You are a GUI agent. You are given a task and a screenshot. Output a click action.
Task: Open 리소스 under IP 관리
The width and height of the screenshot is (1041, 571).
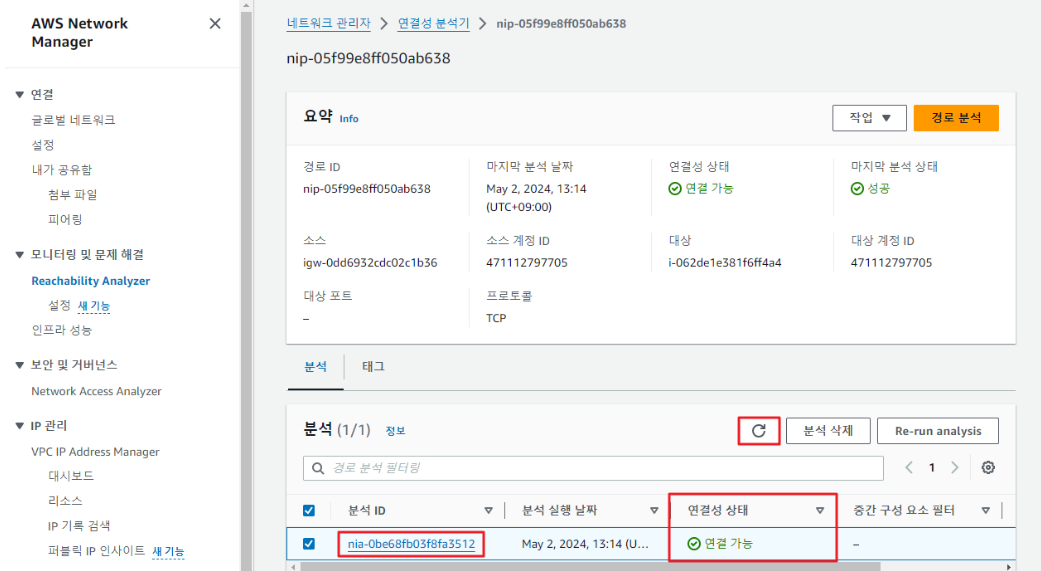[x=65, y=501]
